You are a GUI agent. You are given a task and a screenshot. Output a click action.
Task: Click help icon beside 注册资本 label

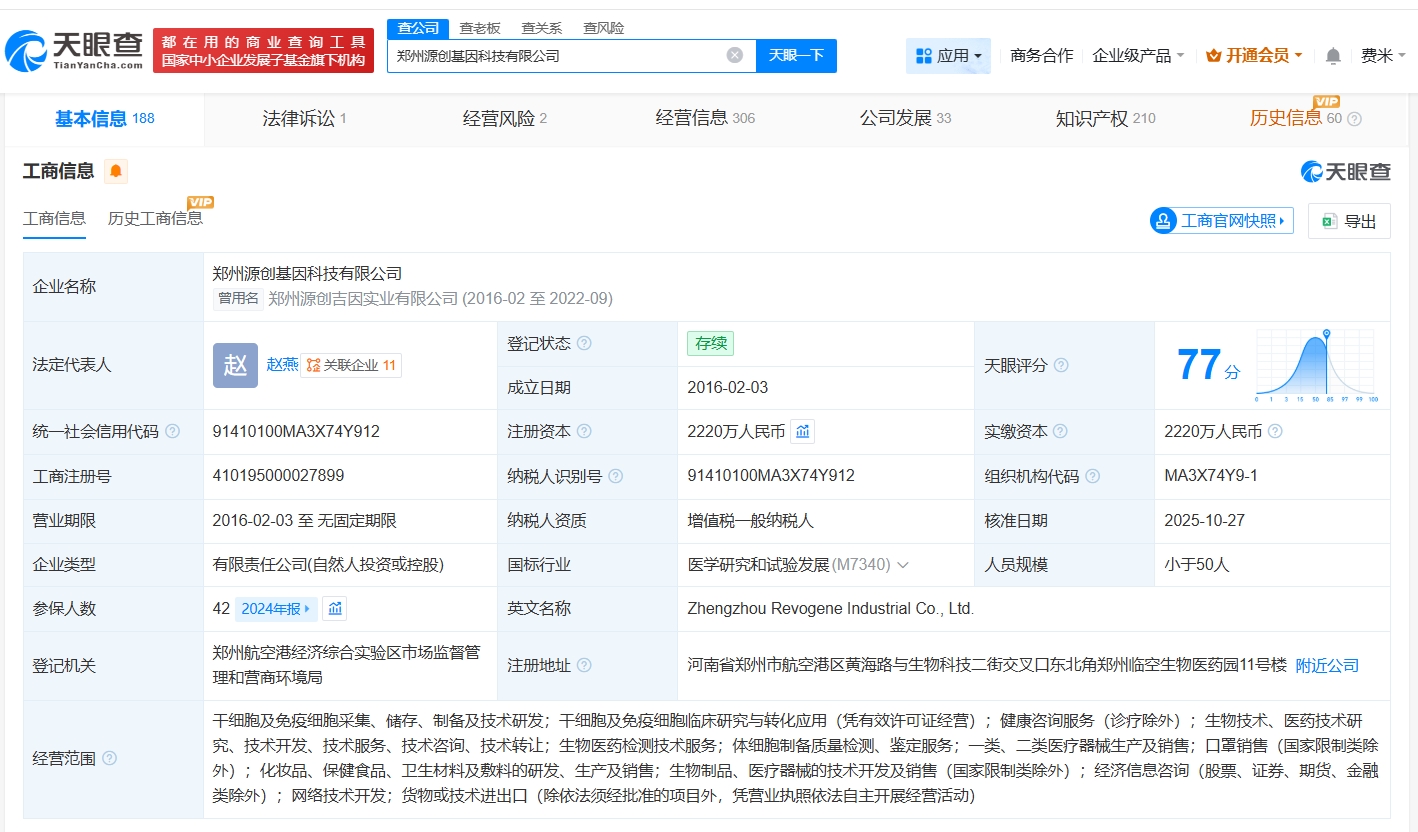coord(584,432)
